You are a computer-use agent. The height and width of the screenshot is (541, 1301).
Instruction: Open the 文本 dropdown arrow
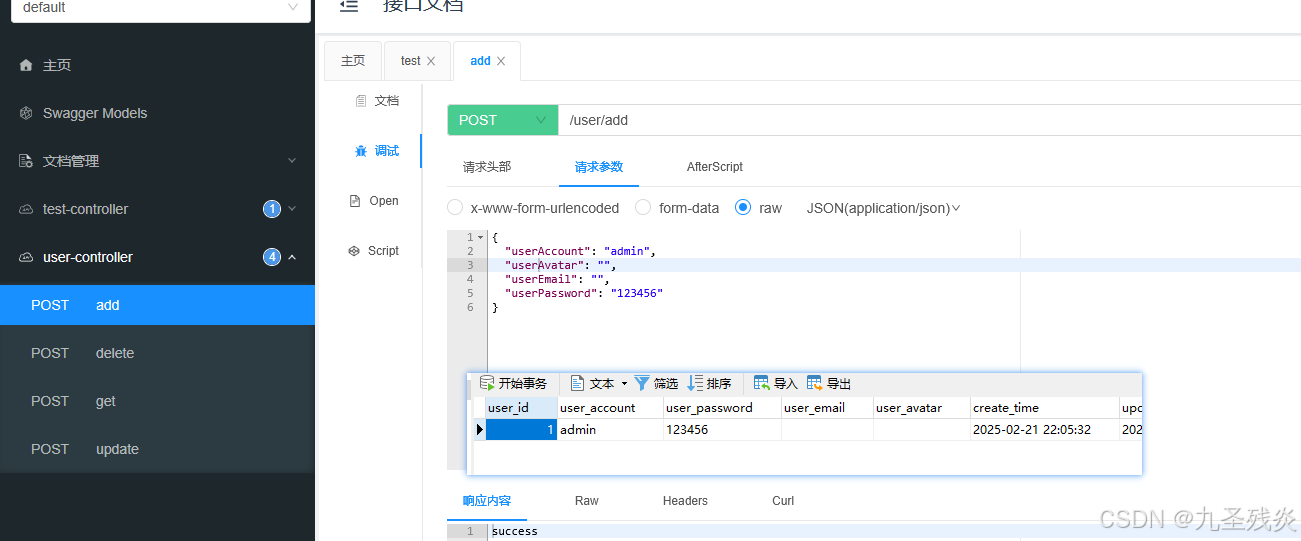[x=624, y=384]
